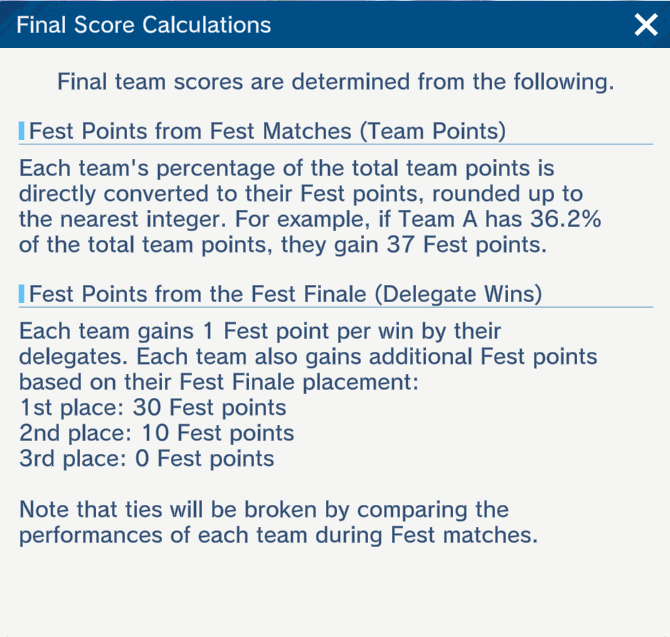Click the intro line about final team scores
The height and width of the screenshot is (637, 670).
335,82
